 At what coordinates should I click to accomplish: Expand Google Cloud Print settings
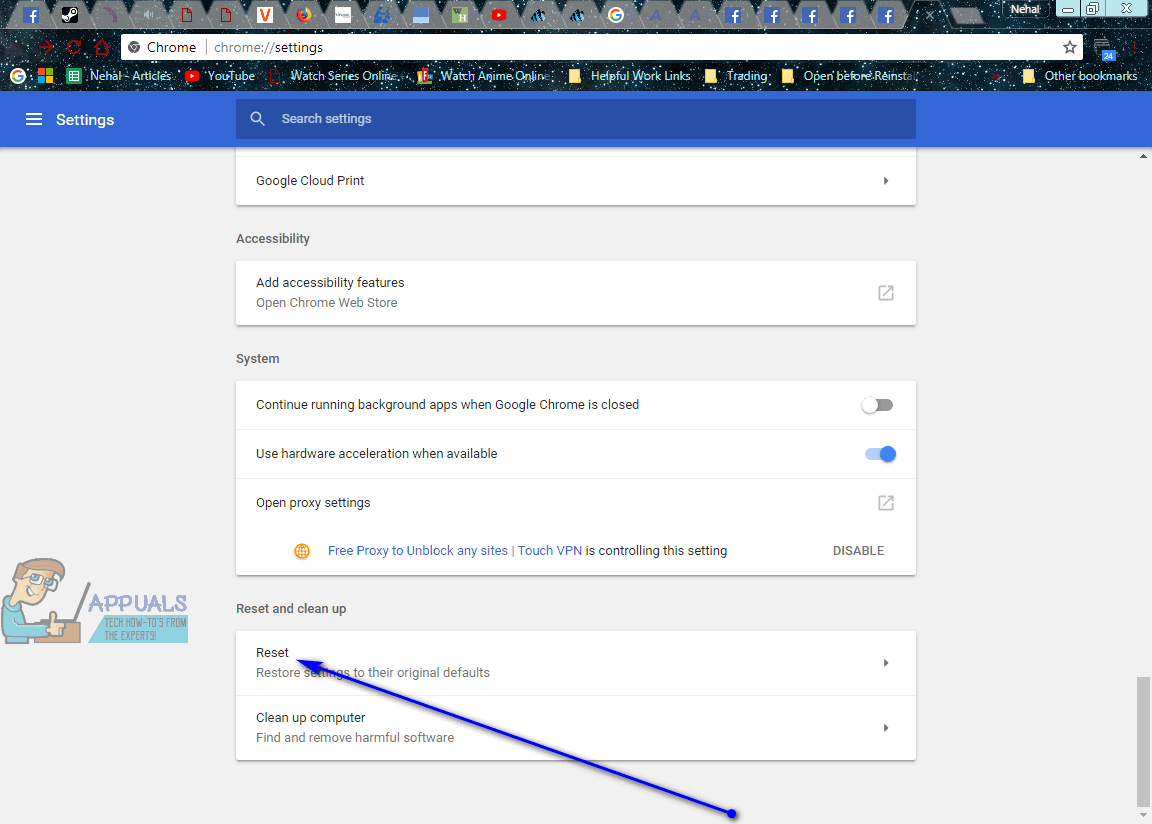(x=575, y=181)
